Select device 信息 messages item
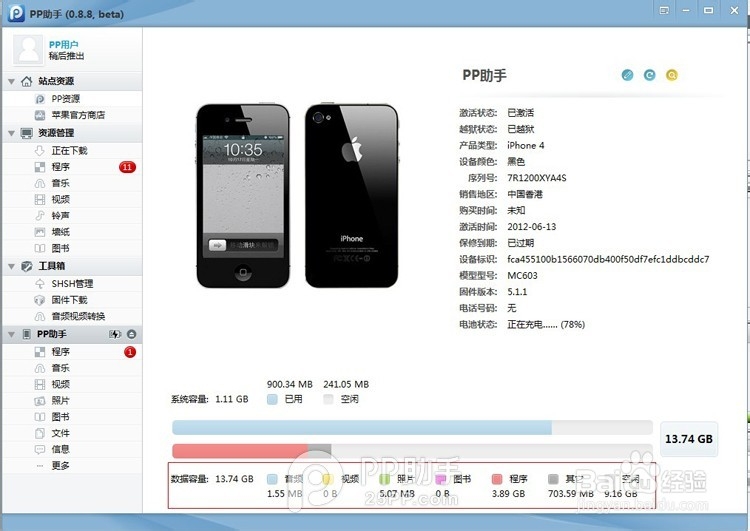750x531 pixels. [x=72, y=450]
